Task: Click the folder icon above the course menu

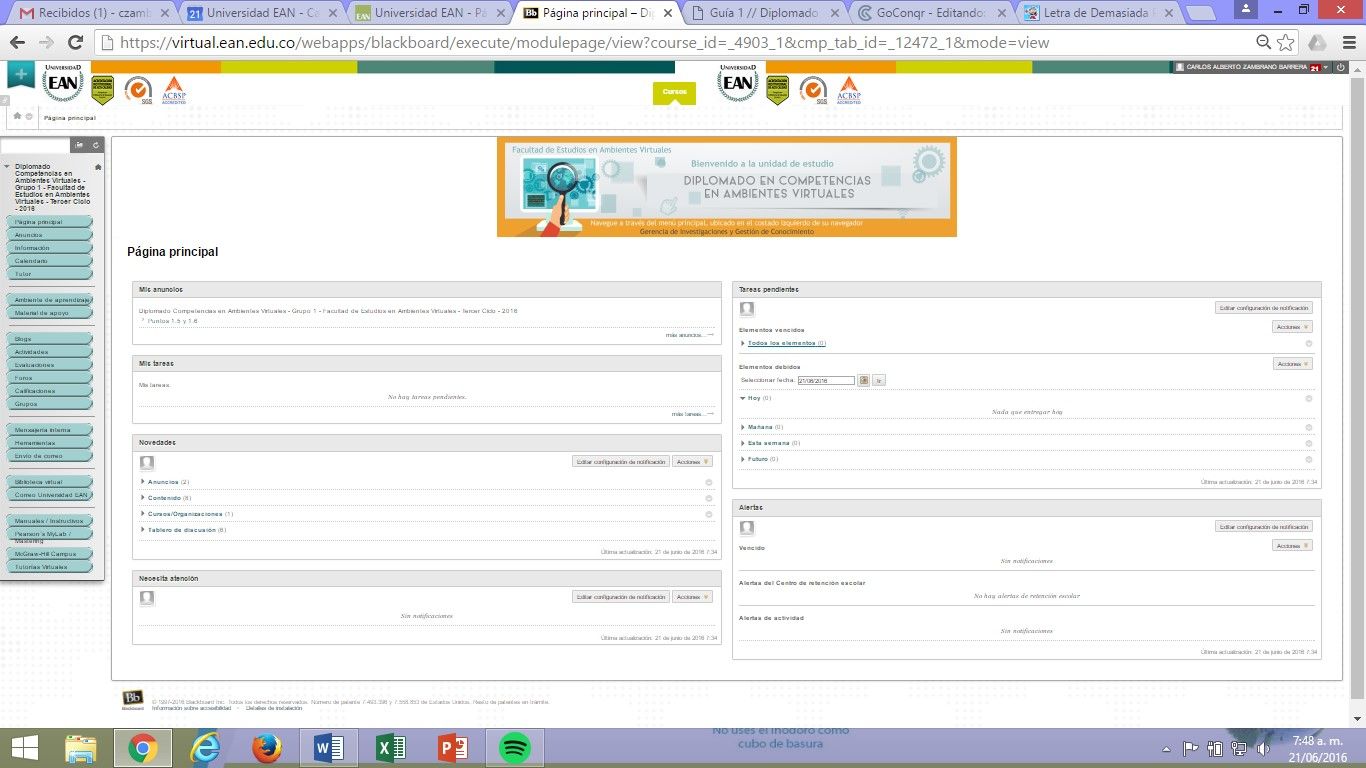Action: click(80, 145)
